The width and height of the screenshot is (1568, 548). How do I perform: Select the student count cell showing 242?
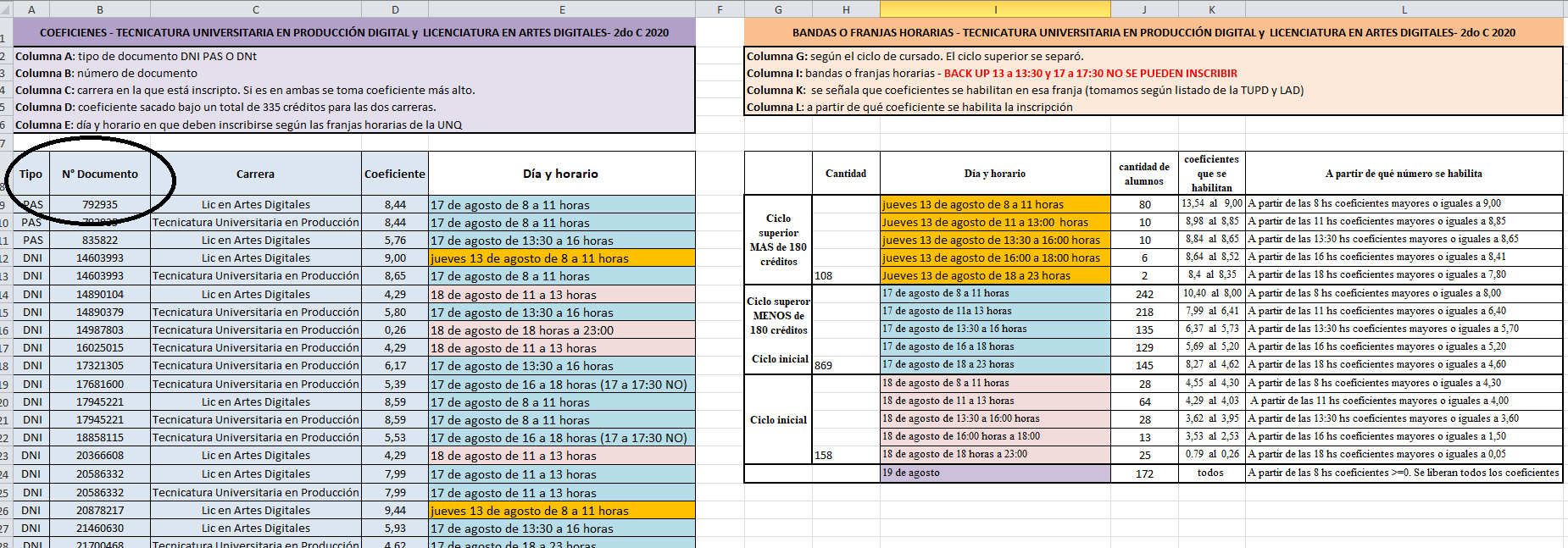(x=1144, y=294)
